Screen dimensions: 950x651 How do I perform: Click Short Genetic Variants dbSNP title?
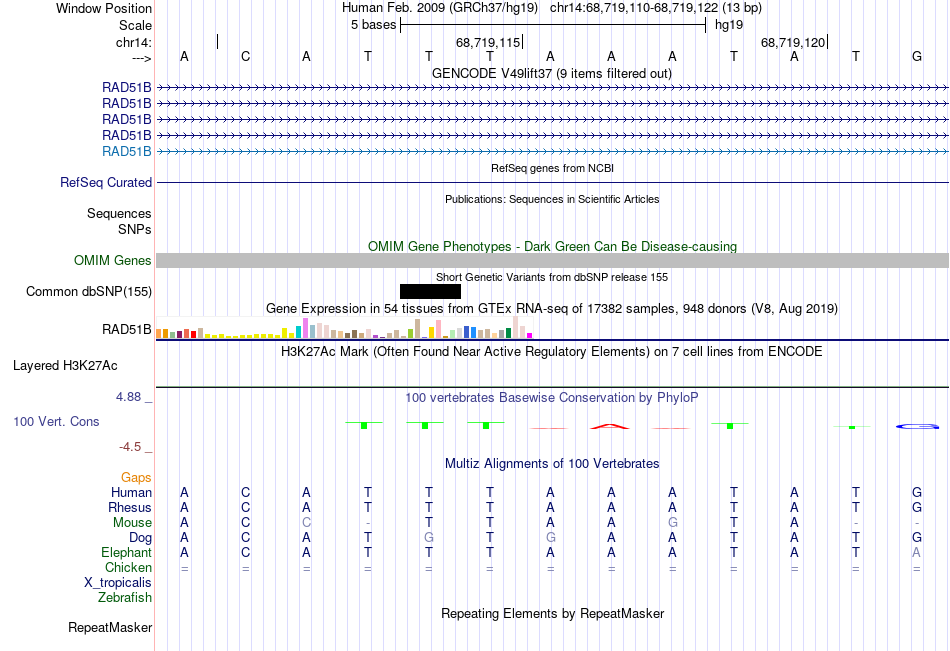click(x=552, y=277)
